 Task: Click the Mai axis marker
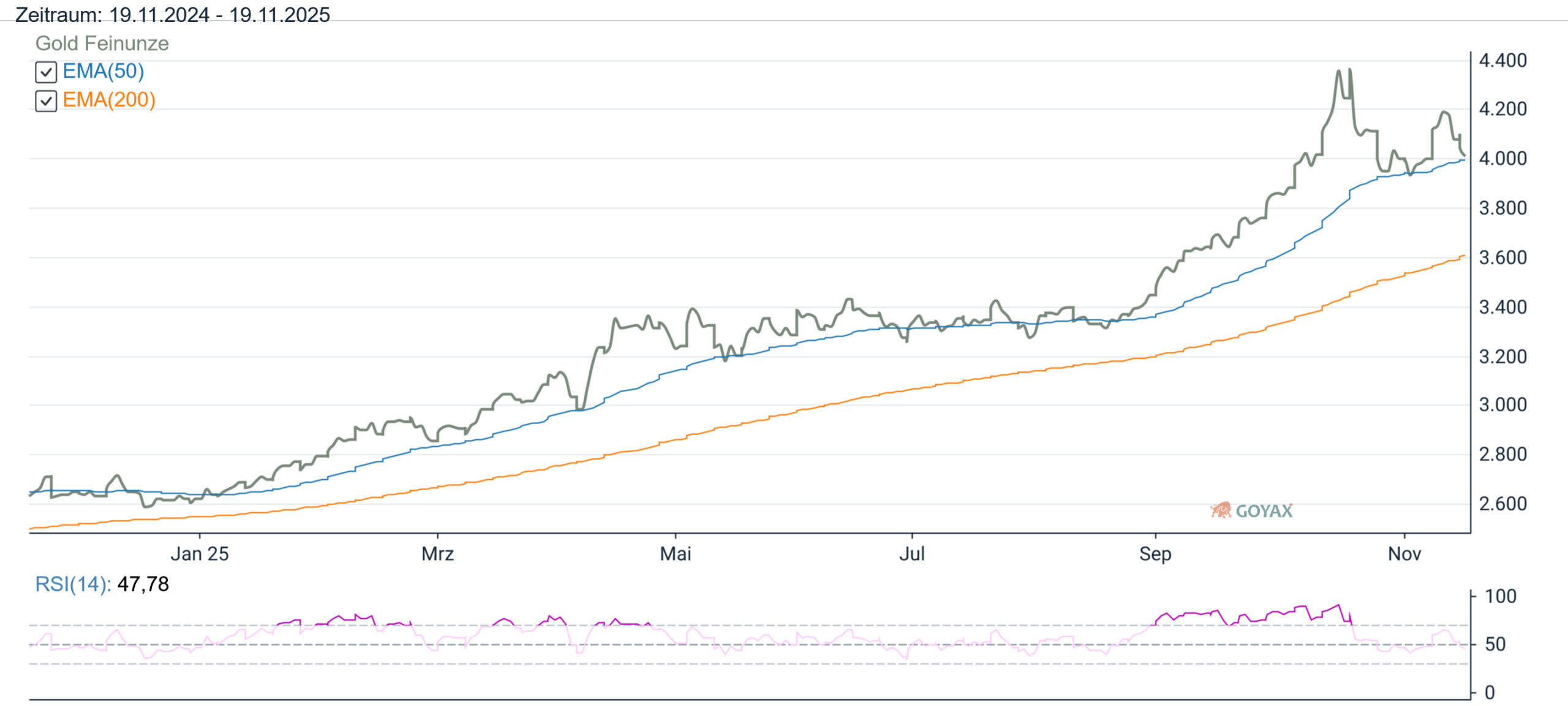pyautogui.click(x=675, y=554)
